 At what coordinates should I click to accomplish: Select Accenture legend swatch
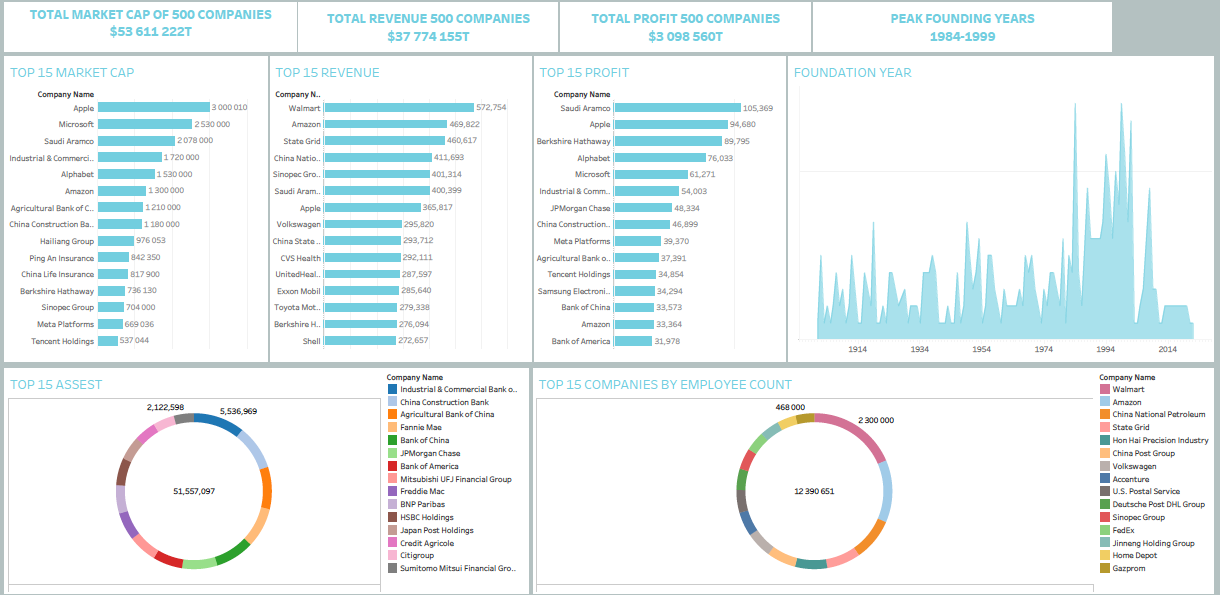[1104, 479]
